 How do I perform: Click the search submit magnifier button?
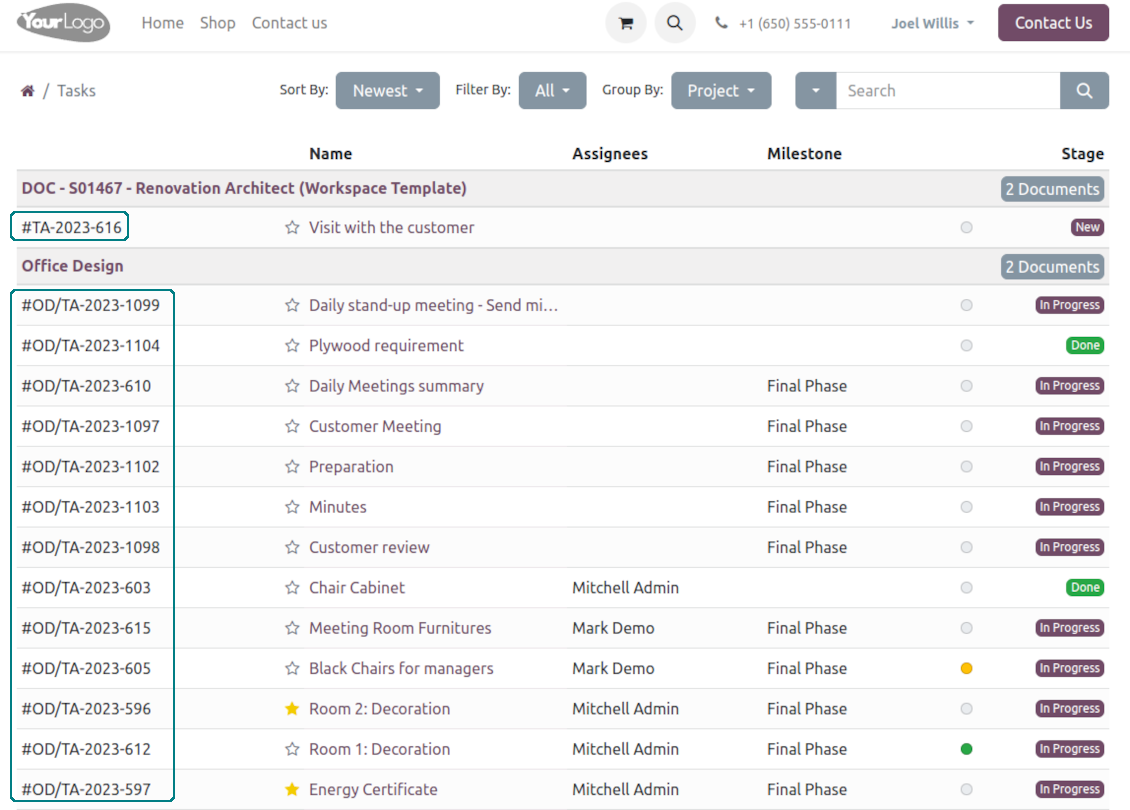[1084, 91]
